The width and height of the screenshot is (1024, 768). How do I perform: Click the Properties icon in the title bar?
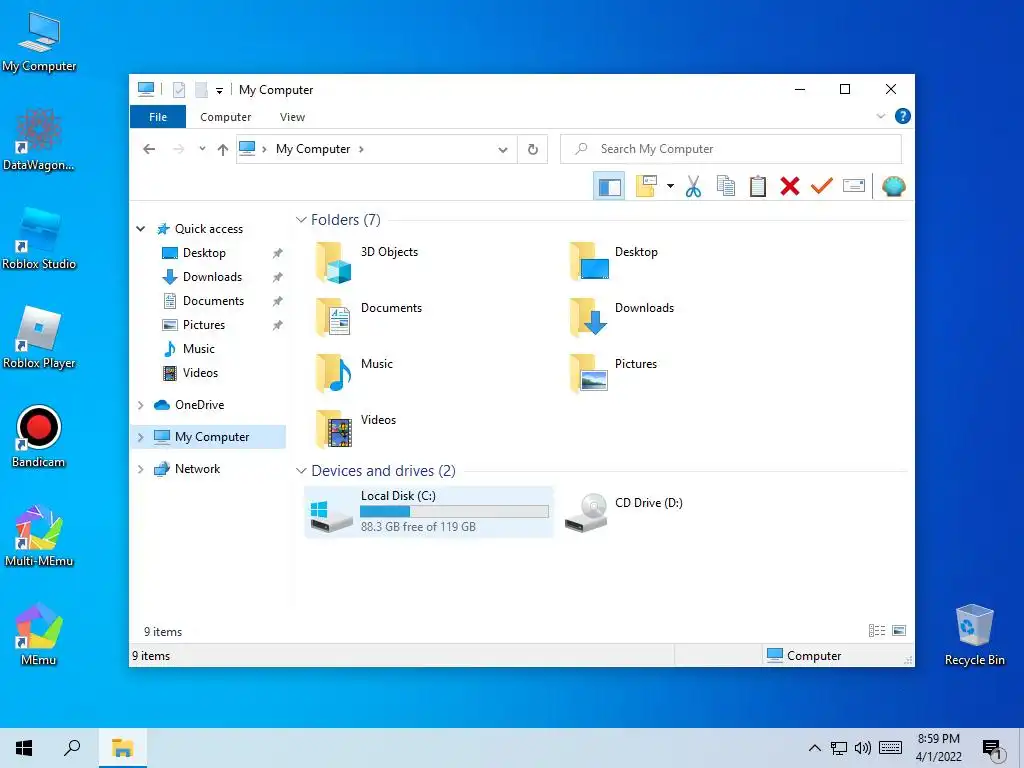pyautogui.click(x=178, y=90)
